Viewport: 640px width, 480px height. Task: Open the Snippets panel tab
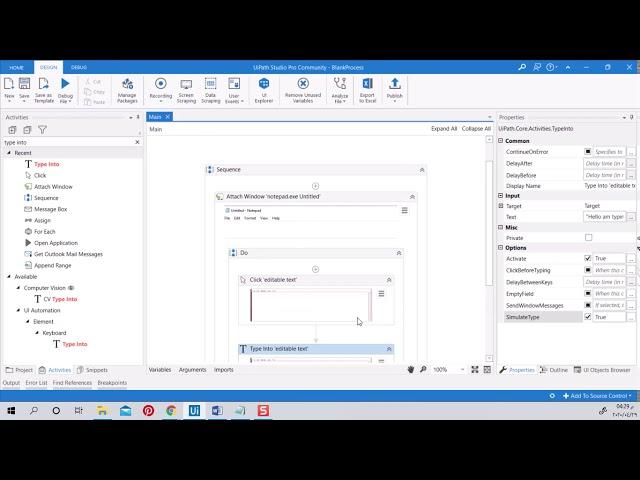92,370
